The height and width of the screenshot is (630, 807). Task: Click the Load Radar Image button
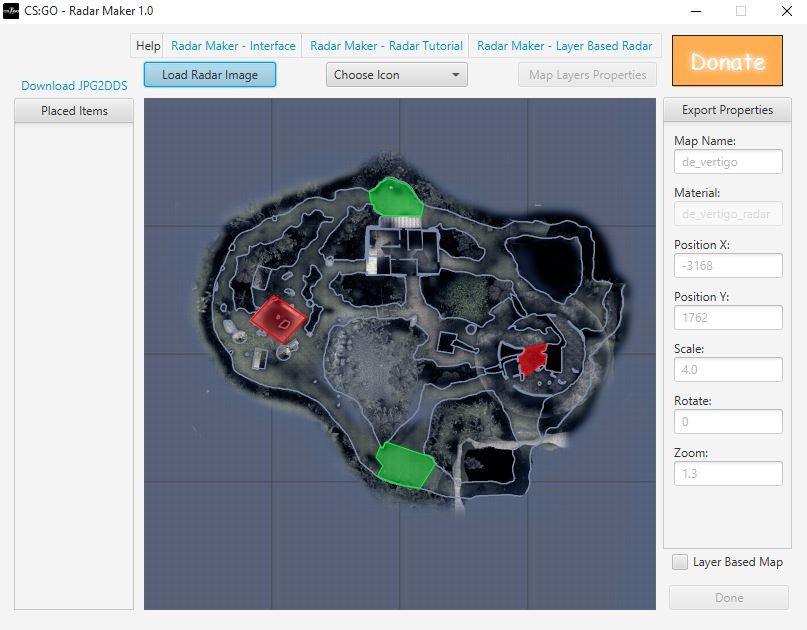(x=210, y=75)
